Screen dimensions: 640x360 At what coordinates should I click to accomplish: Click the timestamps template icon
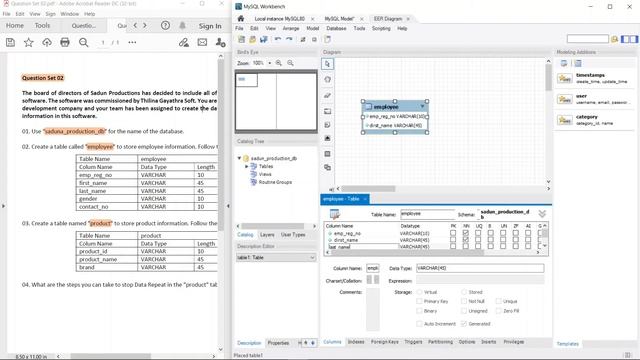[565, 78]
